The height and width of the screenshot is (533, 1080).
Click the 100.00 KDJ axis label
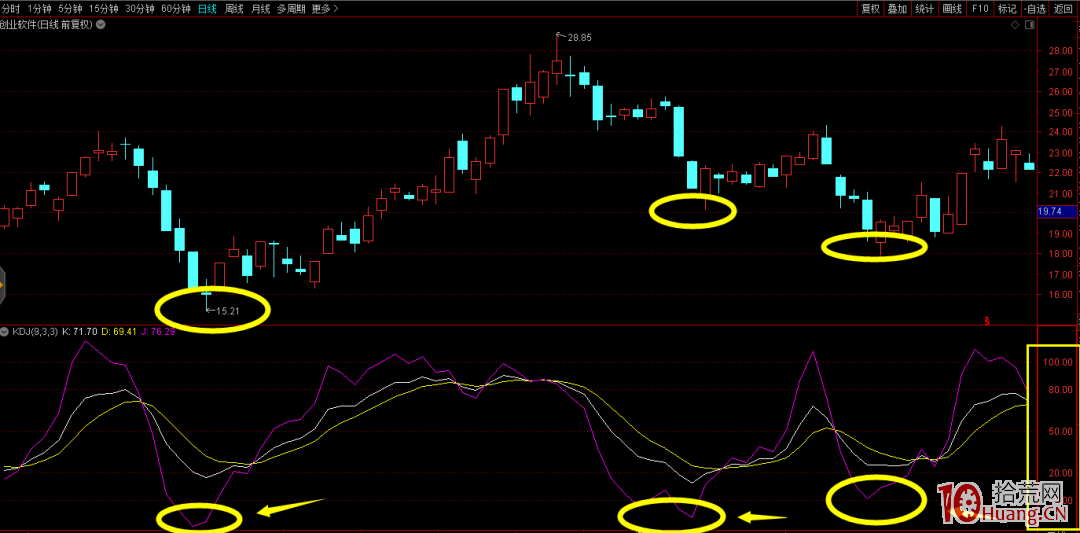[x=1057, y=362]
